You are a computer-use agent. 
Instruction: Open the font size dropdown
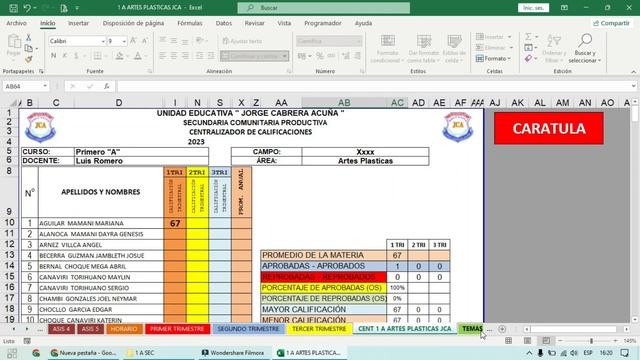[x=124, y=41]
